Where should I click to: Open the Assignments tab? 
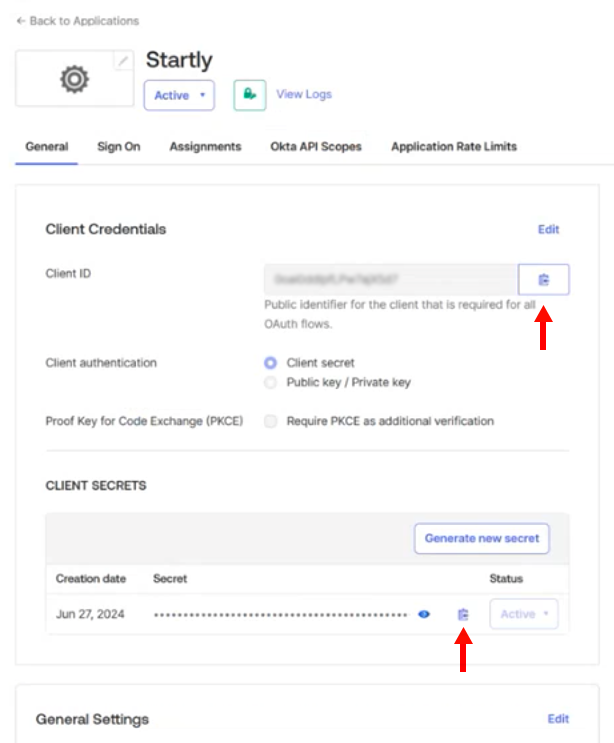coord(206,147)
